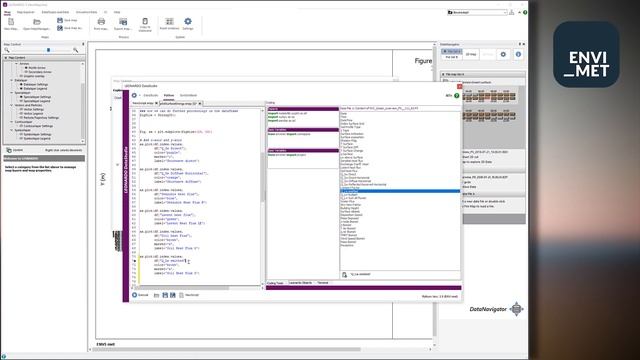Switch to the Map ribbon tab
Viewport: 640px width, 360px height.
(7, 12)
